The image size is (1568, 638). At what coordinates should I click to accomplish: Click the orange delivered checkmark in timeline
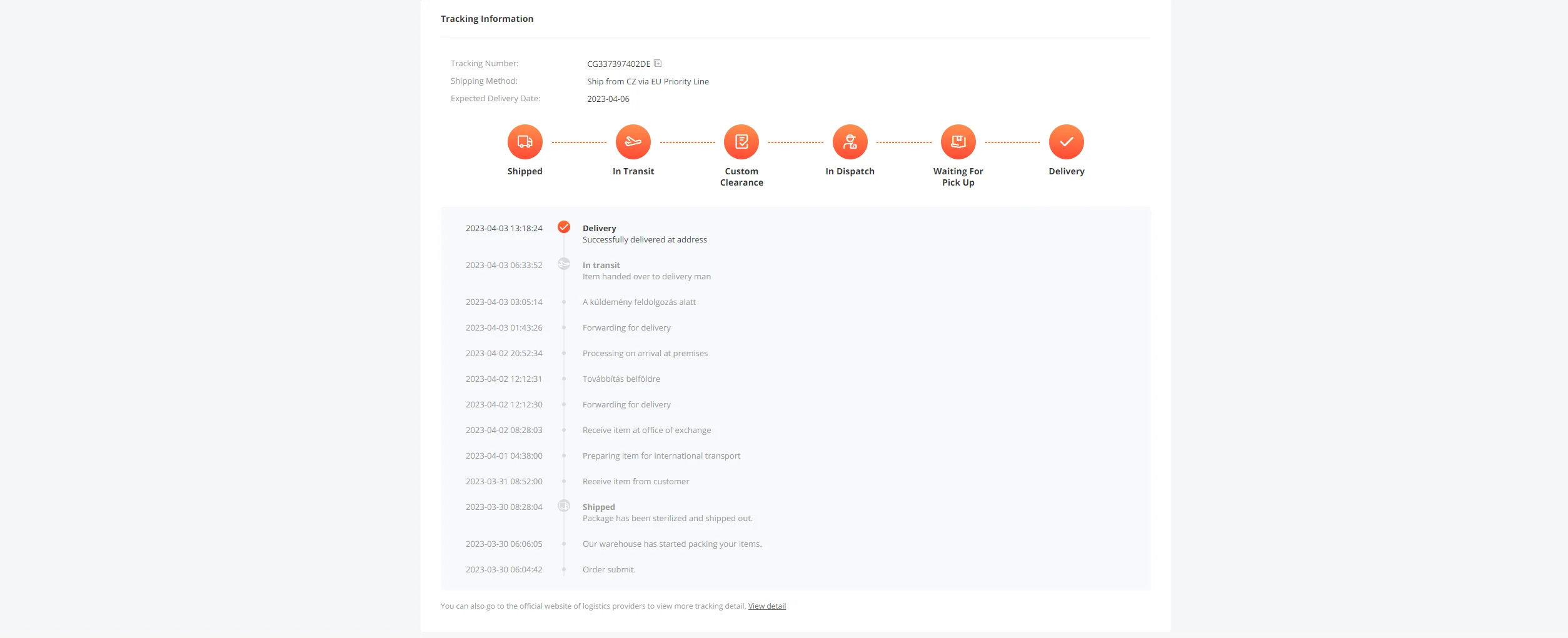tap(563, 227)
